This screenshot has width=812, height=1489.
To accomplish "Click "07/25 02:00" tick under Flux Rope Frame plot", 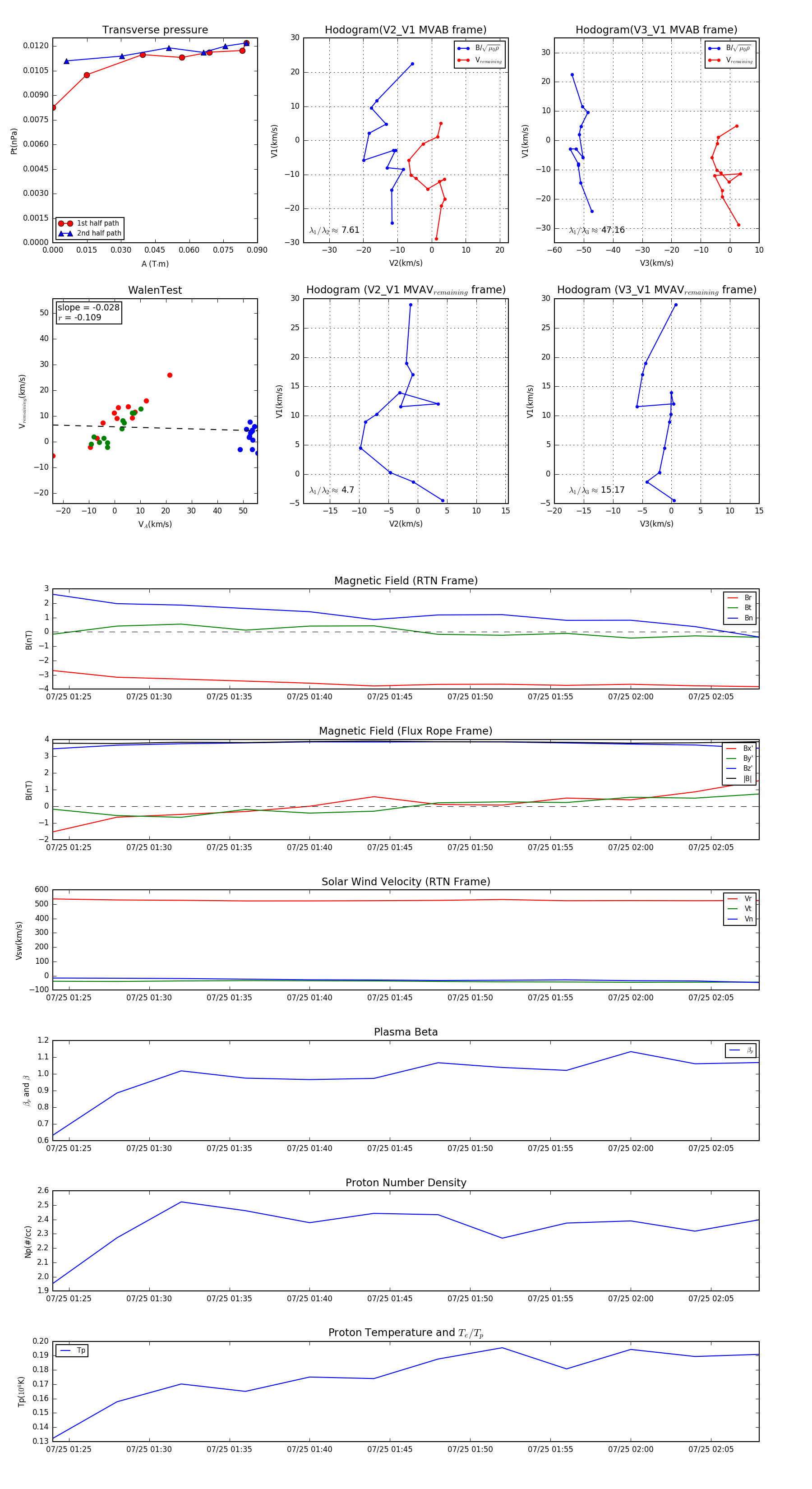I will tap(631, 847).
